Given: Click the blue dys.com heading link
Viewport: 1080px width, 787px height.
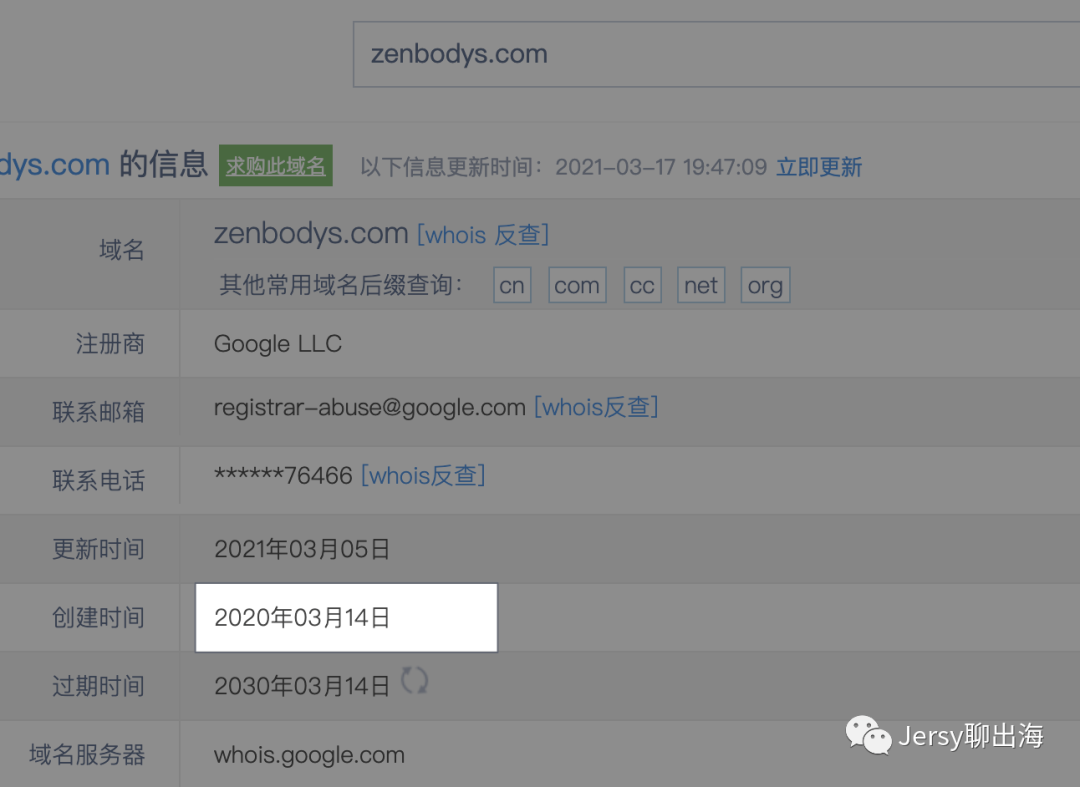Looking at the screenshot, I should tap(54, 165).
